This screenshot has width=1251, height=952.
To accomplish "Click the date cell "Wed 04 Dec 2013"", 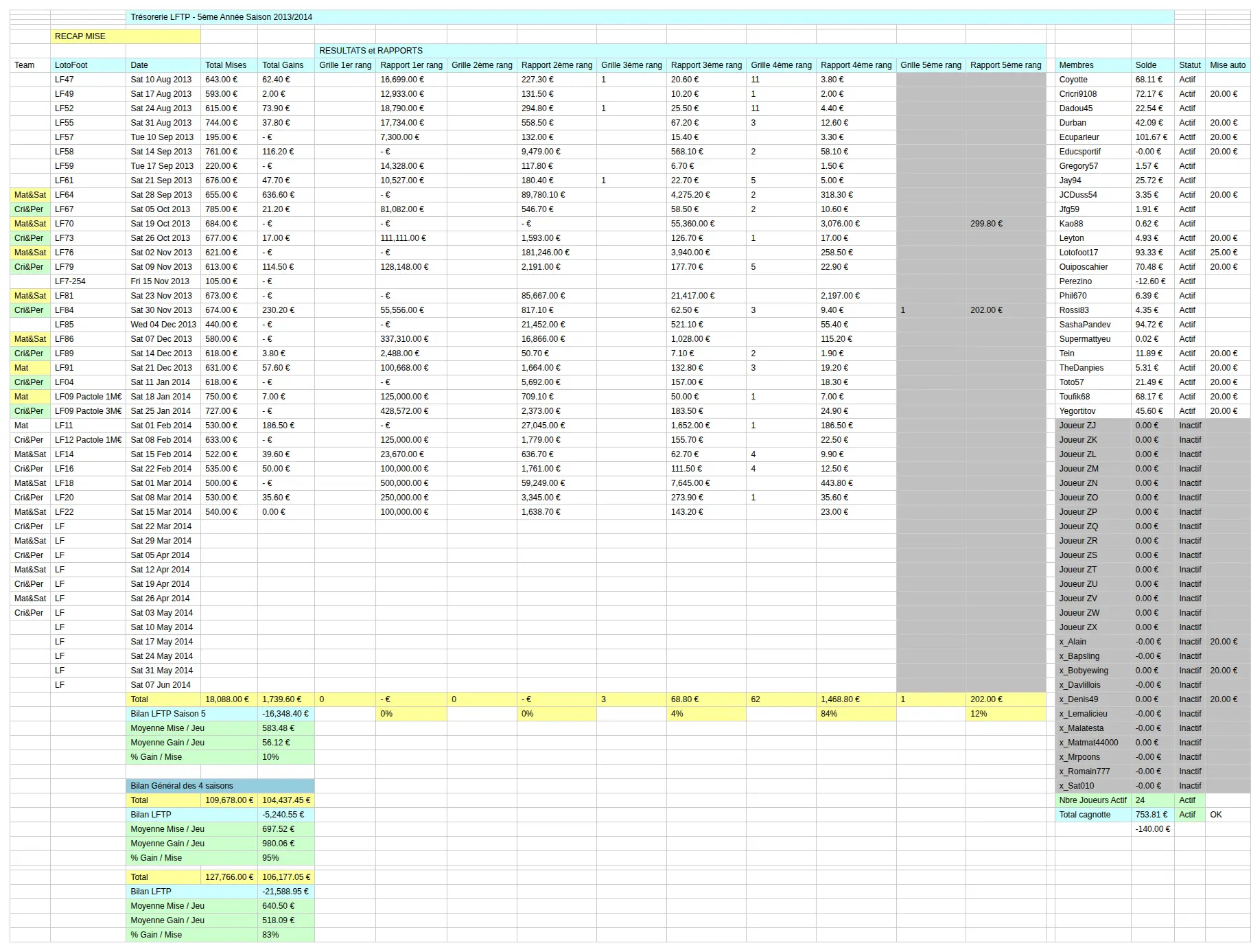I will point(163,325).
